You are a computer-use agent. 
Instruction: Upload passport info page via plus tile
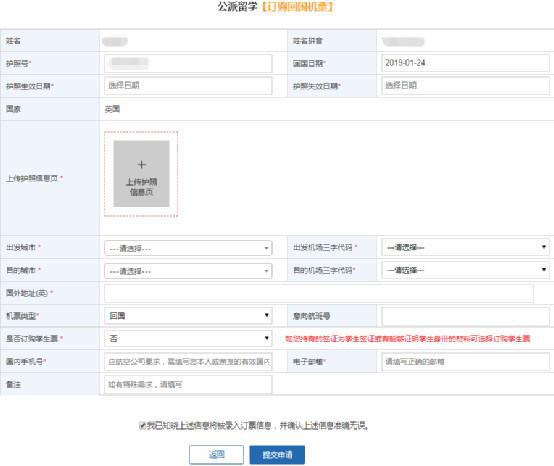pos(141,173)
